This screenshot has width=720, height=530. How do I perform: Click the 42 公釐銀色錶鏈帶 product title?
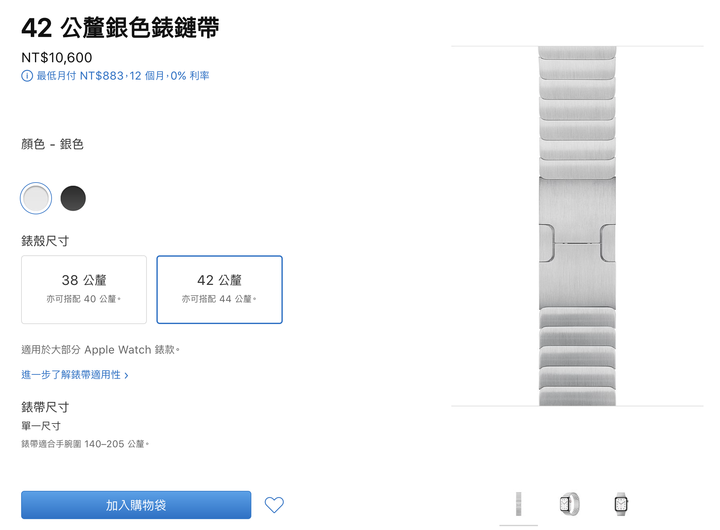point(120,28)
